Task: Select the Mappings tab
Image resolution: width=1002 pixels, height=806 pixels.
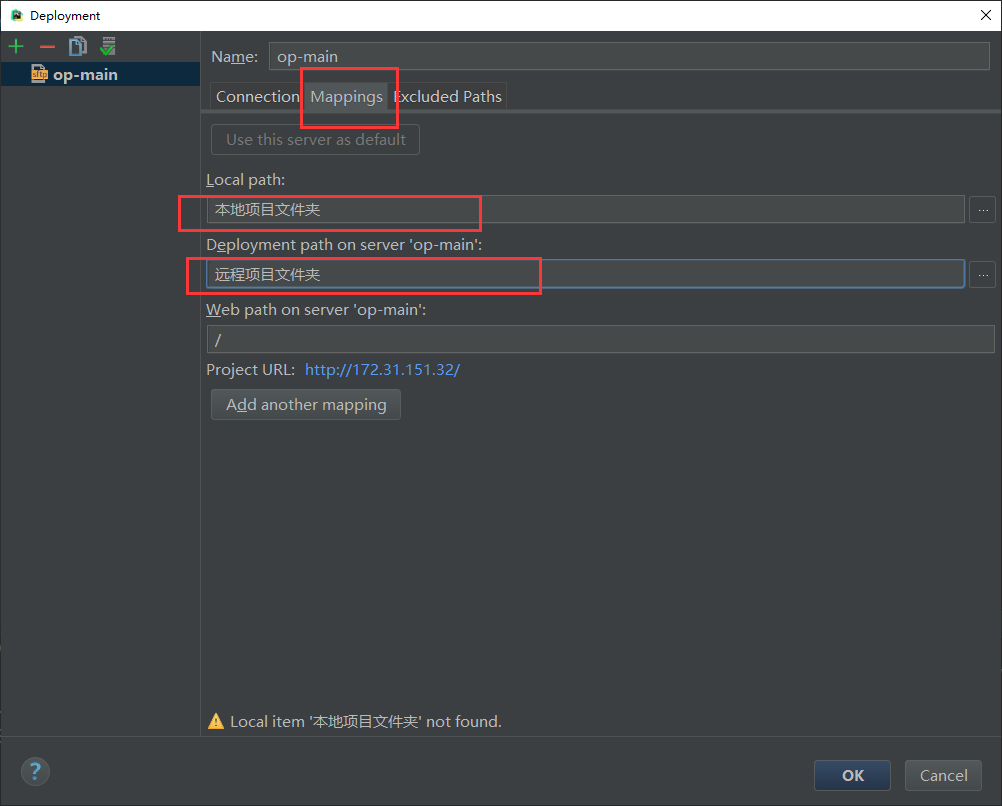Action: [347, 96]
